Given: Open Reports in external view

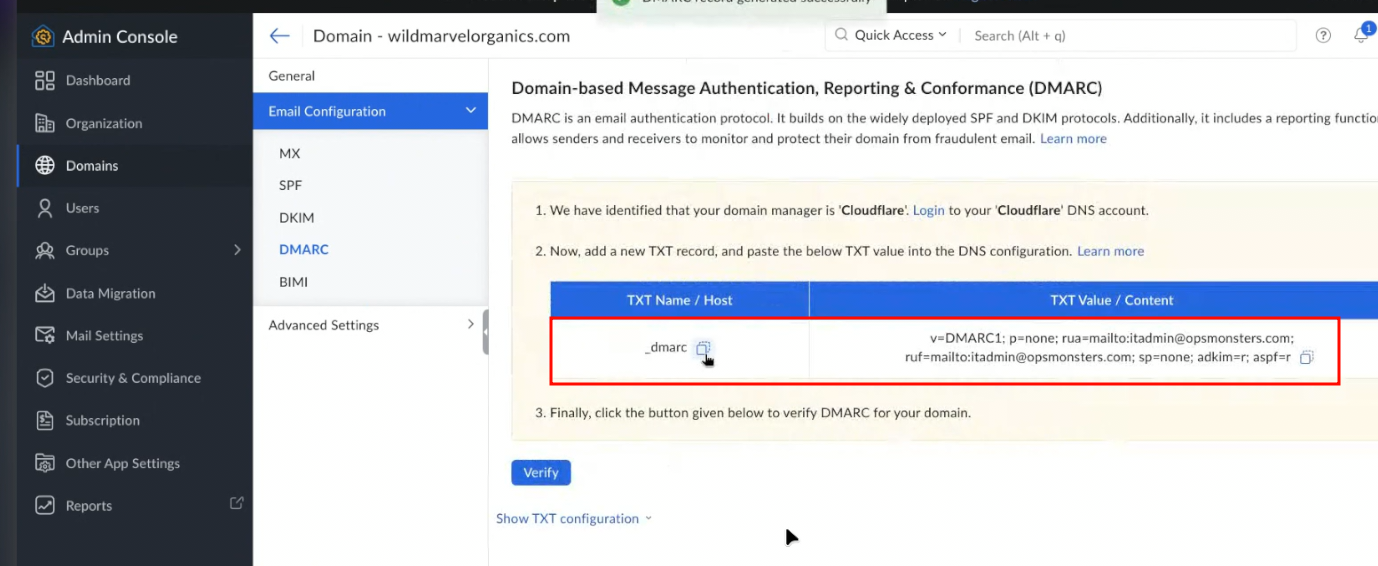Looking at the screenshot, I should (236, 504).
